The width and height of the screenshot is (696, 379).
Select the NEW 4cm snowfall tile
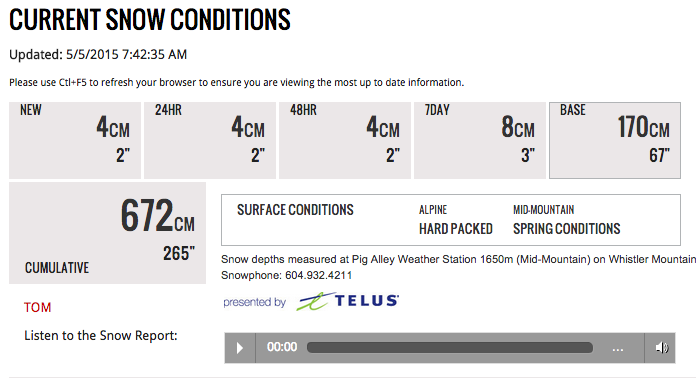coord(75,140)
